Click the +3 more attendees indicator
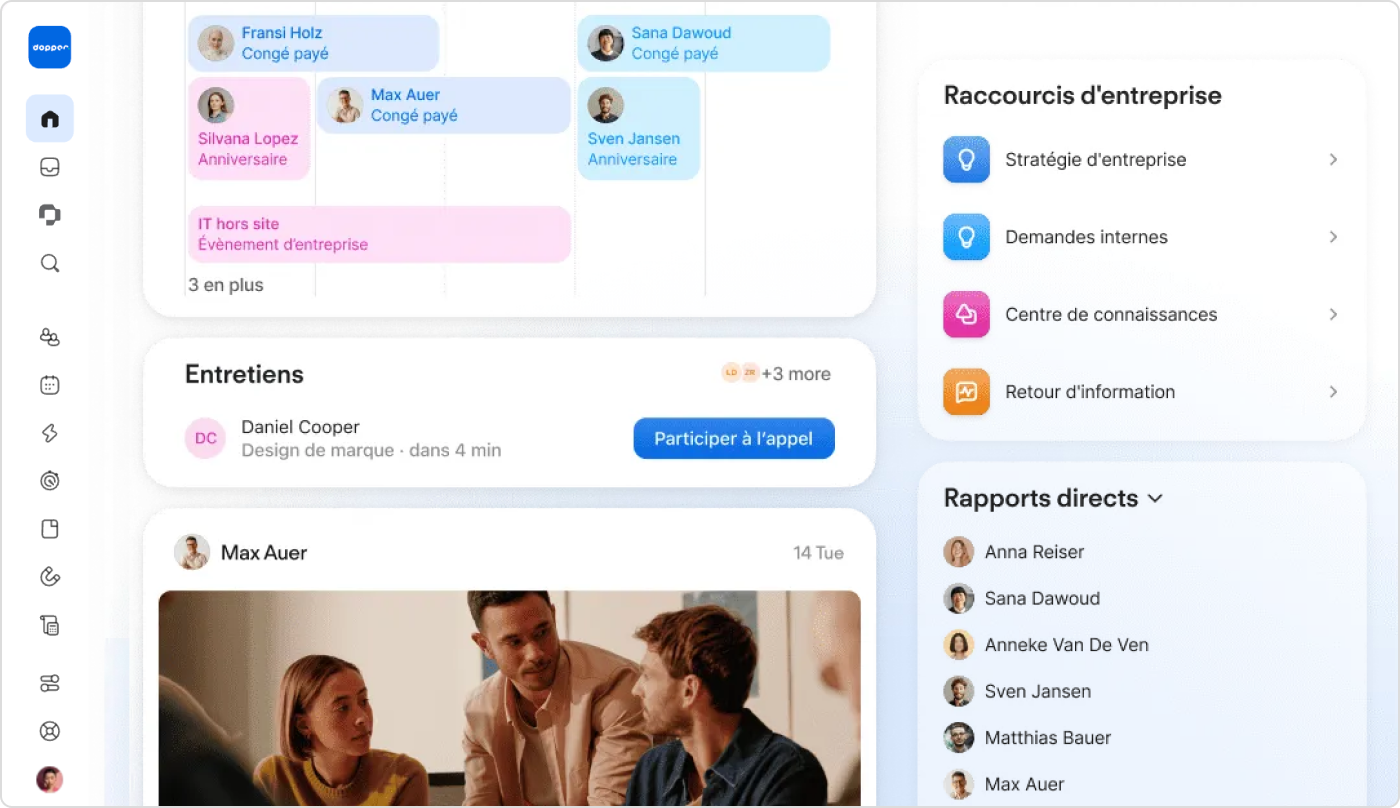Image resolution: width=1400 pixels, height=808 pixels. [796, 373]
